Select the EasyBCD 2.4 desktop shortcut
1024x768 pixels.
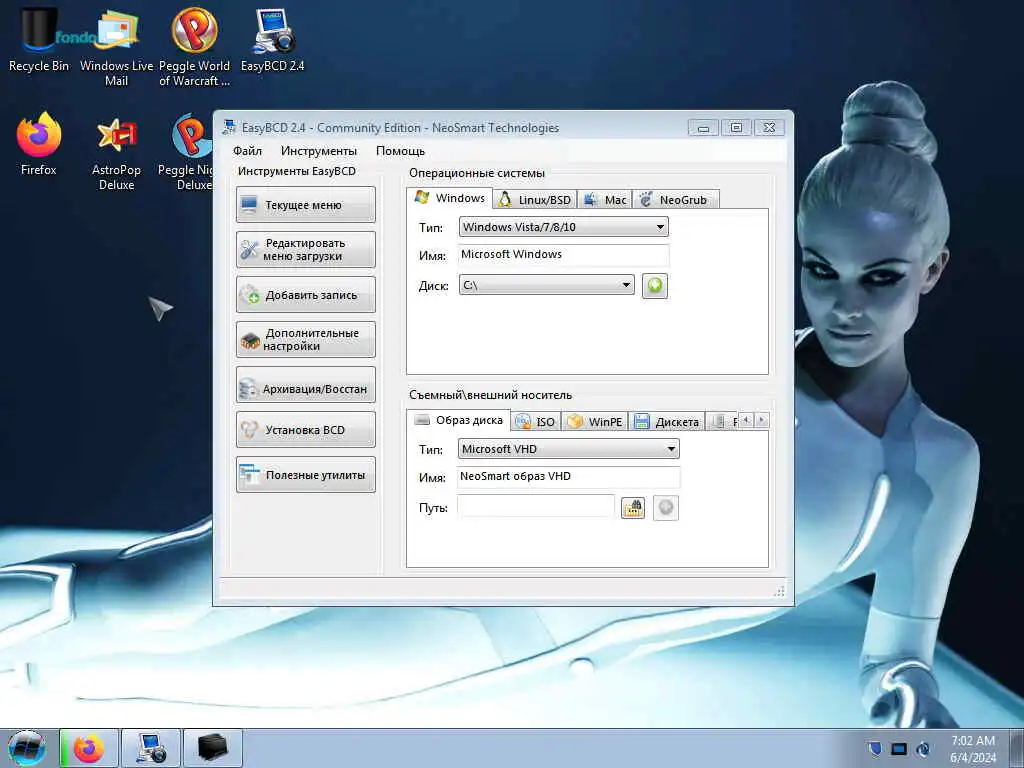pos(272,39)
